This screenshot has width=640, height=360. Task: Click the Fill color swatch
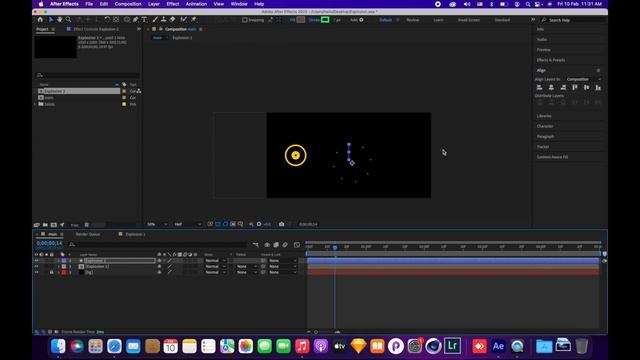[301, 20]
